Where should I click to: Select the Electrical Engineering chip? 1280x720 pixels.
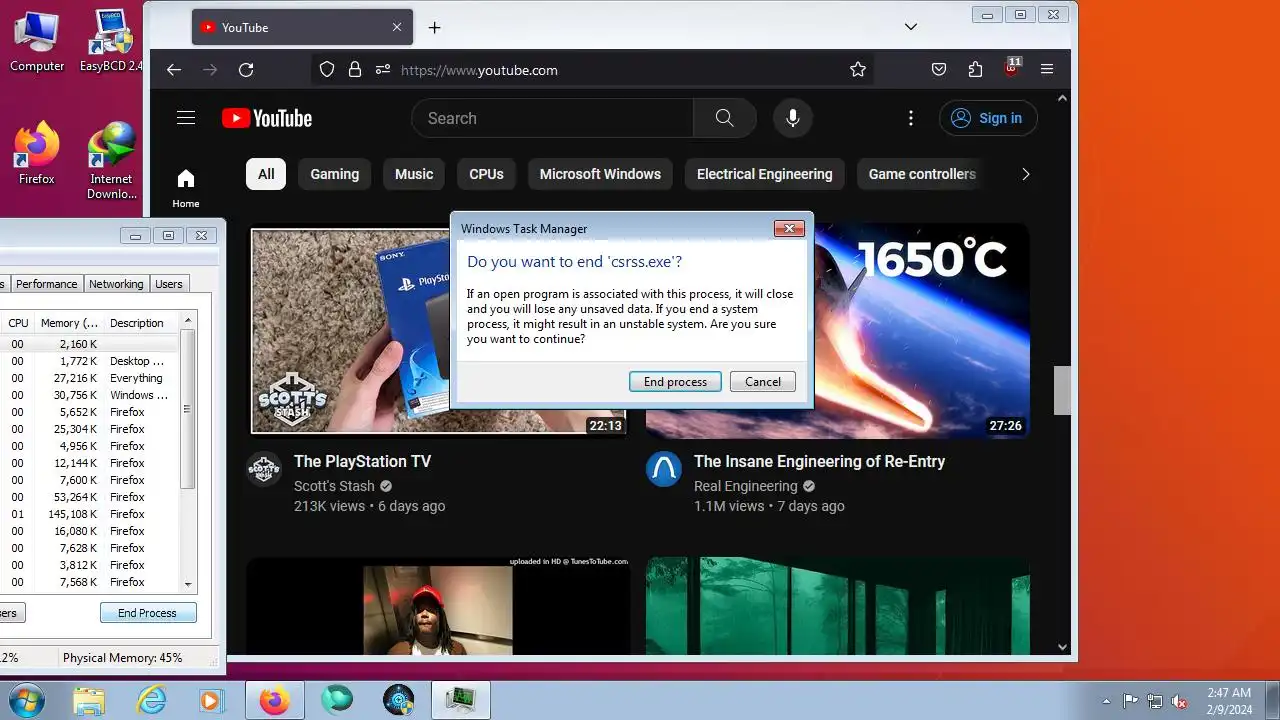click(x=764, y=174)
